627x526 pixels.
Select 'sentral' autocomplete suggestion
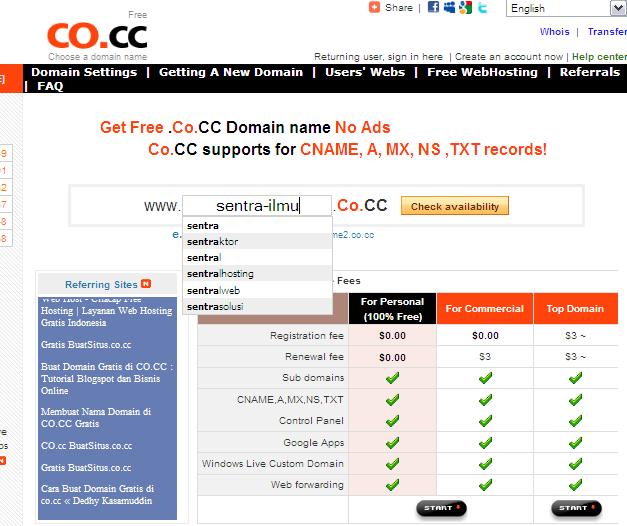[x=257, y=258]
